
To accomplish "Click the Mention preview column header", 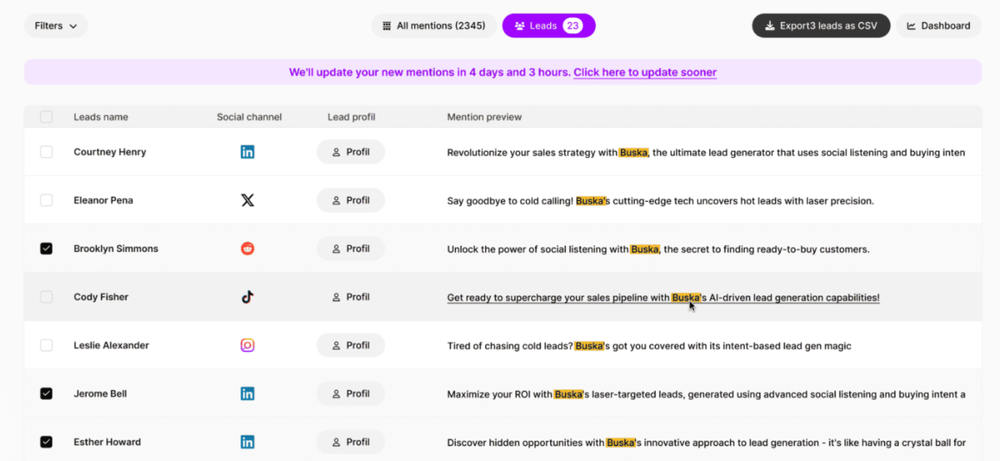I will (484, 117).
